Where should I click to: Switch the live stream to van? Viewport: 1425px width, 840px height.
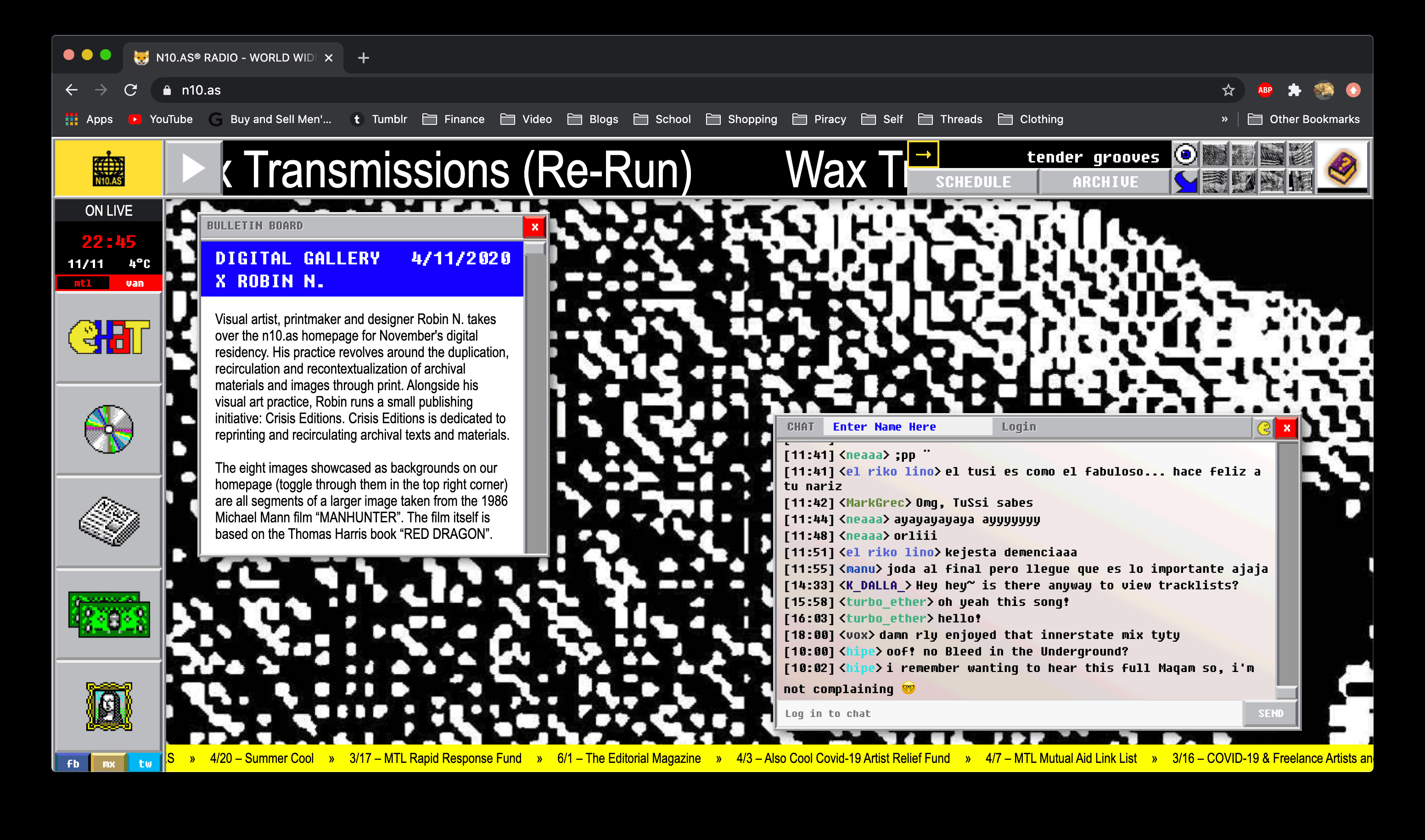[x=135, y=283]
